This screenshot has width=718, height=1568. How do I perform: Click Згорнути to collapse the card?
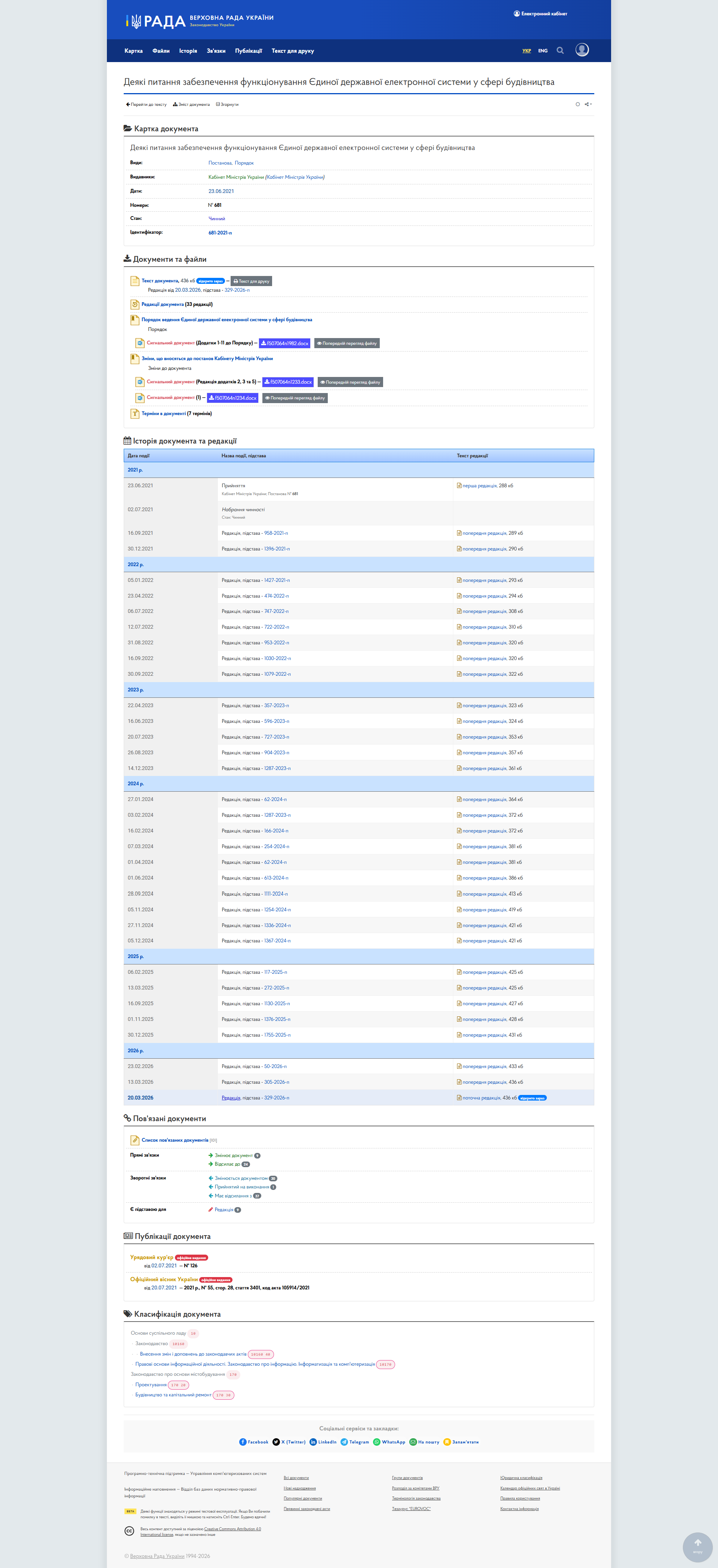227,105
